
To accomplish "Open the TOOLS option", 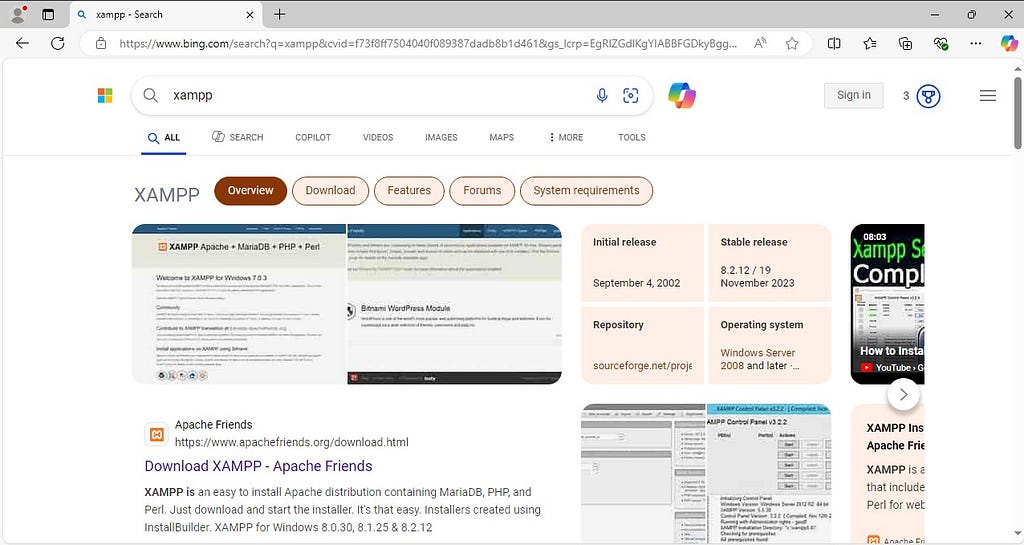I will click(632, 137).
